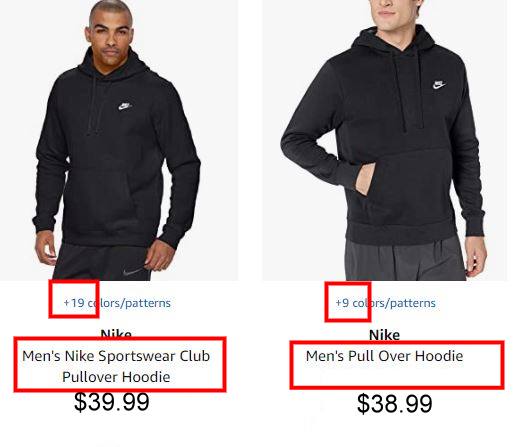Click the right model's hand in pocket
Screen dimensions: 516x447
pos(364,180)
